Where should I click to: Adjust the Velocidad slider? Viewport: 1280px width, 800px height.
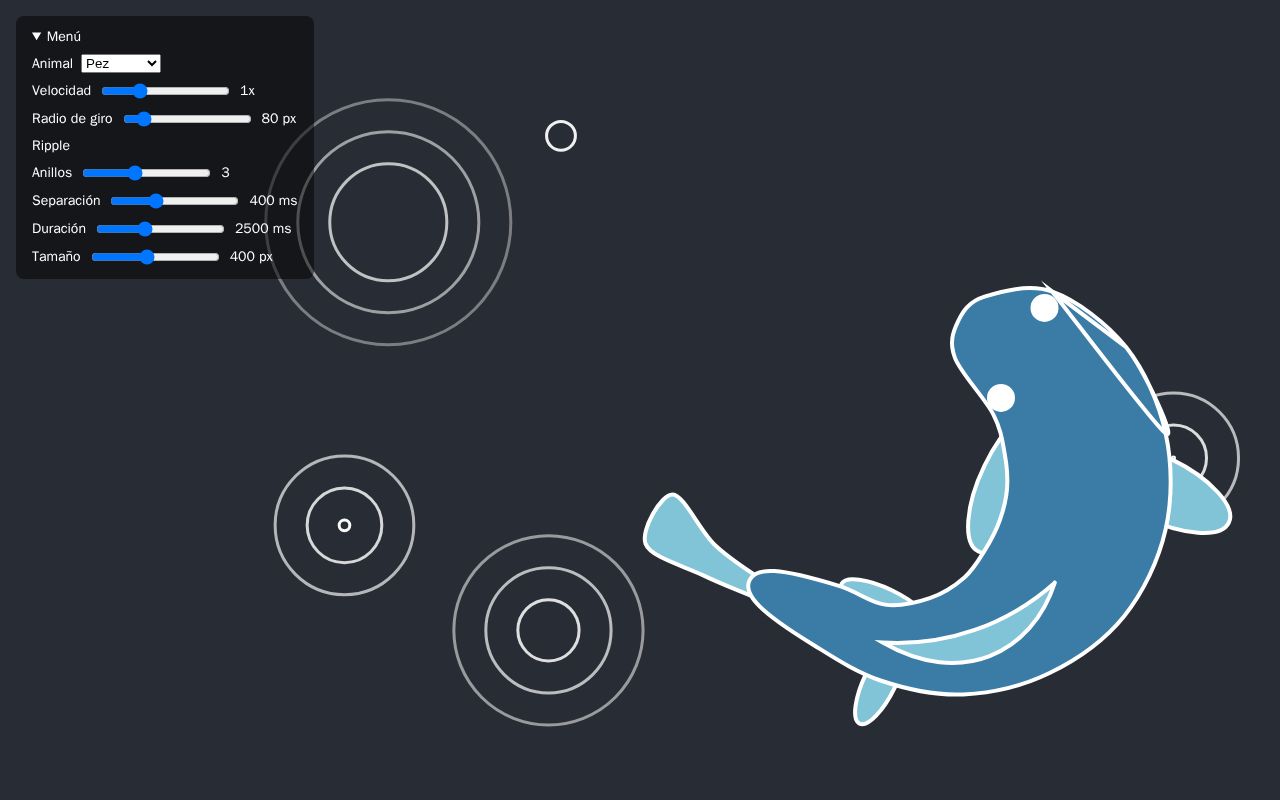coord(166,91)
